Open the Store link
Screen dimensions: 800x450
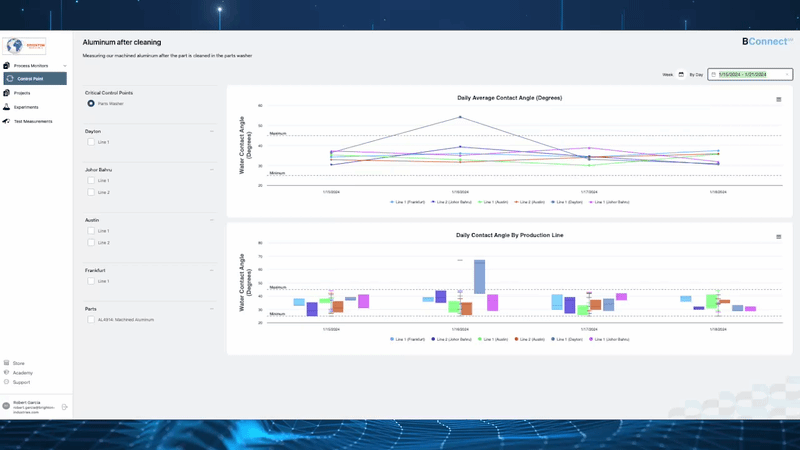tap(18, 363)
